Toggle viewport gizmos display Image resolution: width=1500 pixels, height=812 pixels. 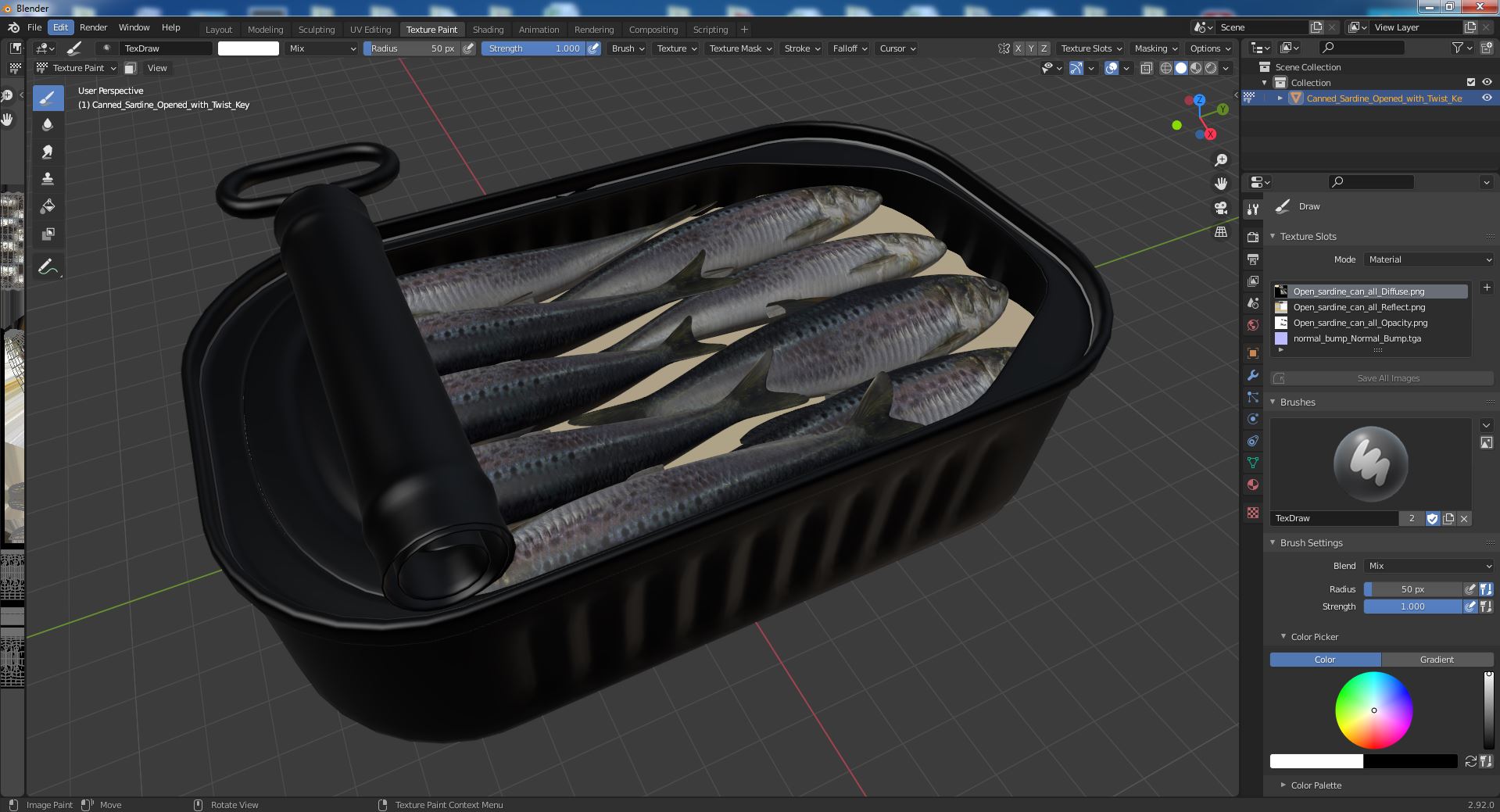[1076, 68]
